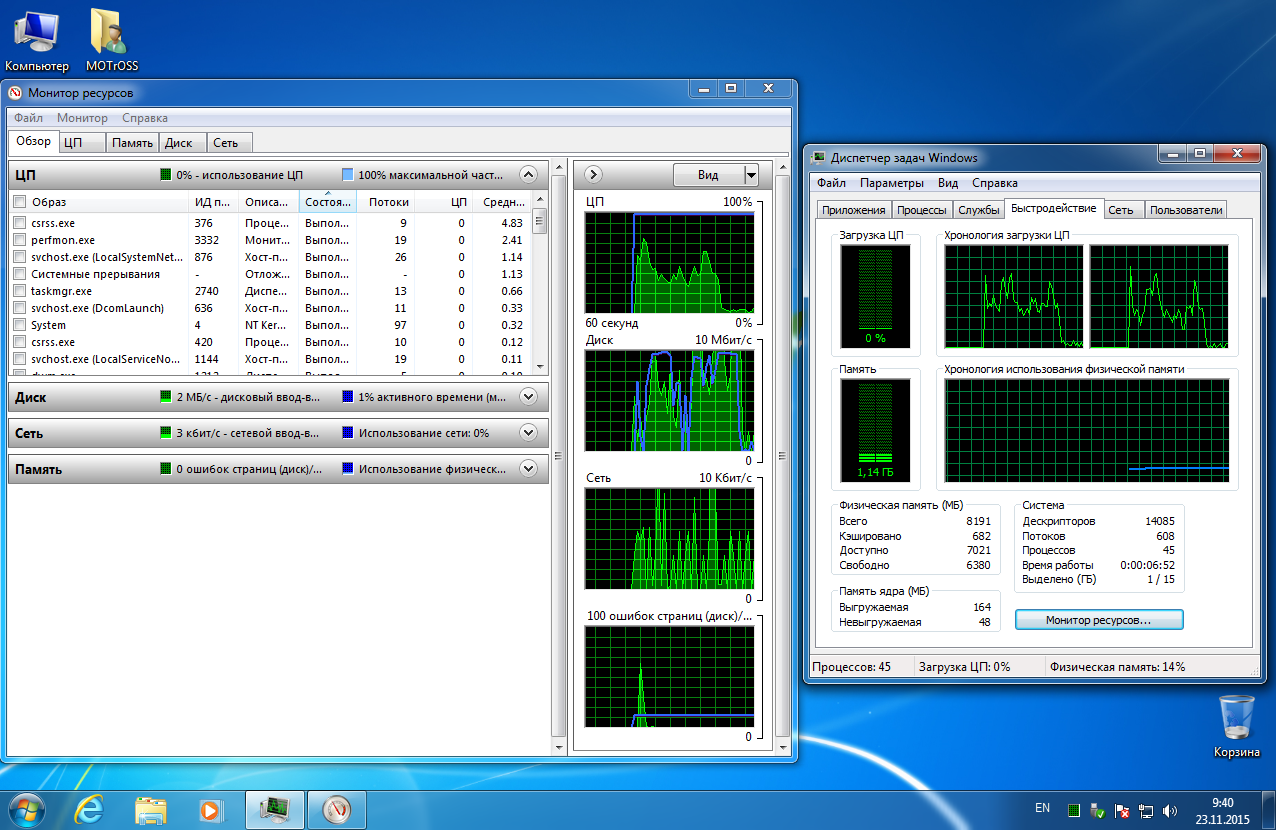The width and height of the screenshot is (1276, 830).
Task: Open the Файл menu in Resource Monitor
Action: tap(28, 118)
